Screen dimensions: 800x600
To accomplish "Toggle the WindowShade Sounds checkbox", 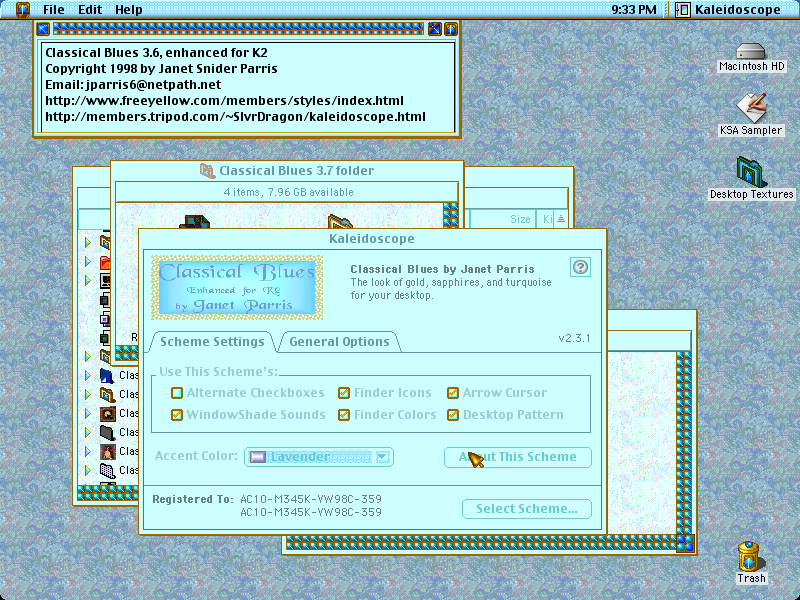I will pyautogui.click(x=177, y=415).
